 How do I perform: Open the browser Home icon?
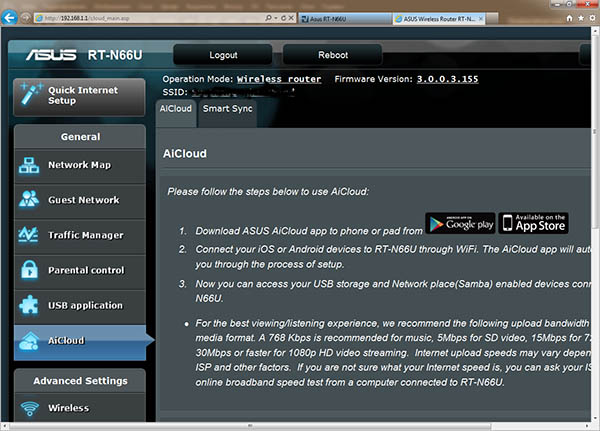(569, 18)
